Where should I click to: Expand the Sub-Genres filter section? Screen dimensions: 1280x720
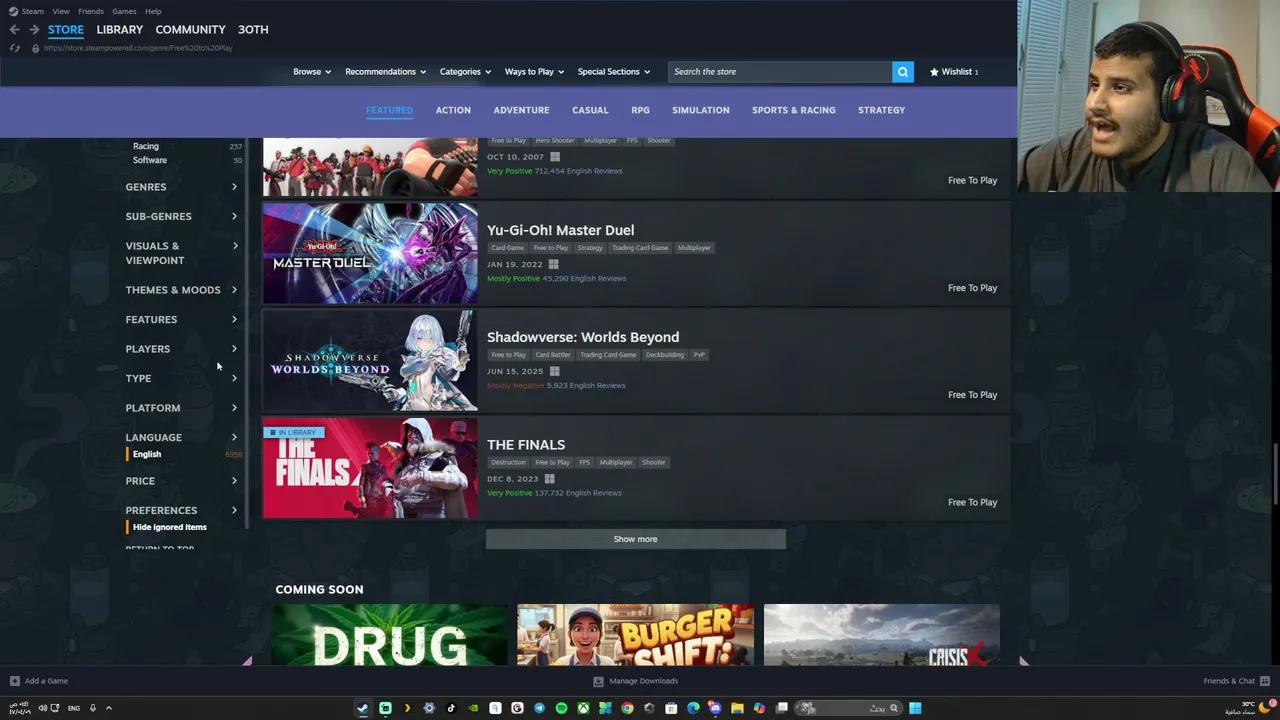tap(181, 216)
